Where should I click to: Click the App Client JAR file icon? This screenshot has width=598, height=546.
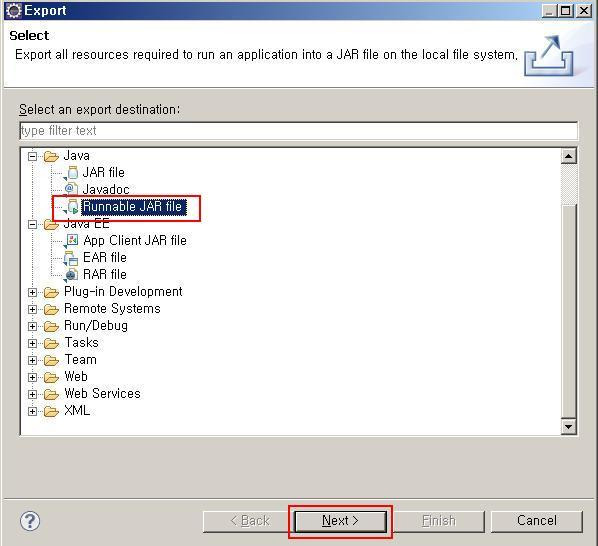pos(72,241)
